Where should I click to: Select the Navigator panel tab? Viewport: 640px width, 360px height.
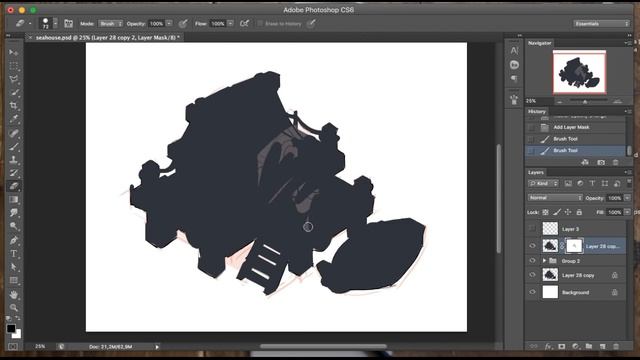(x=539, y=43)
